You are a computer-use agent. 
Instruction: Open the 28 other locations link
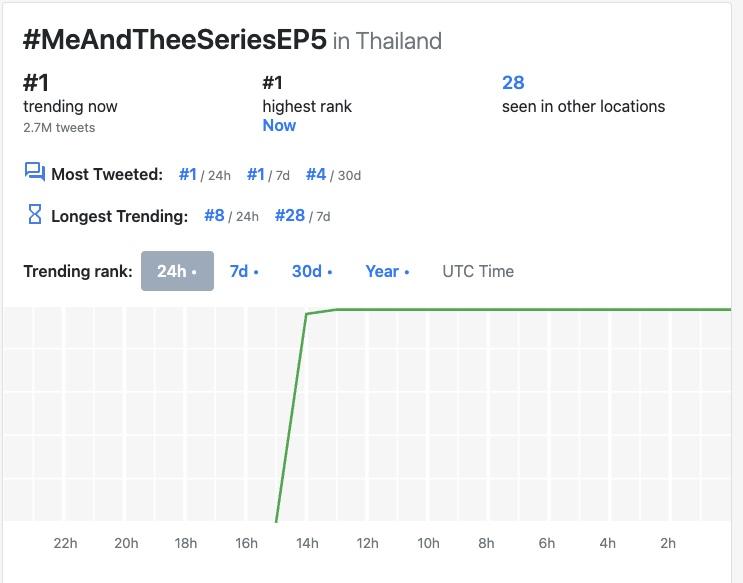click(x=513, y=83)
